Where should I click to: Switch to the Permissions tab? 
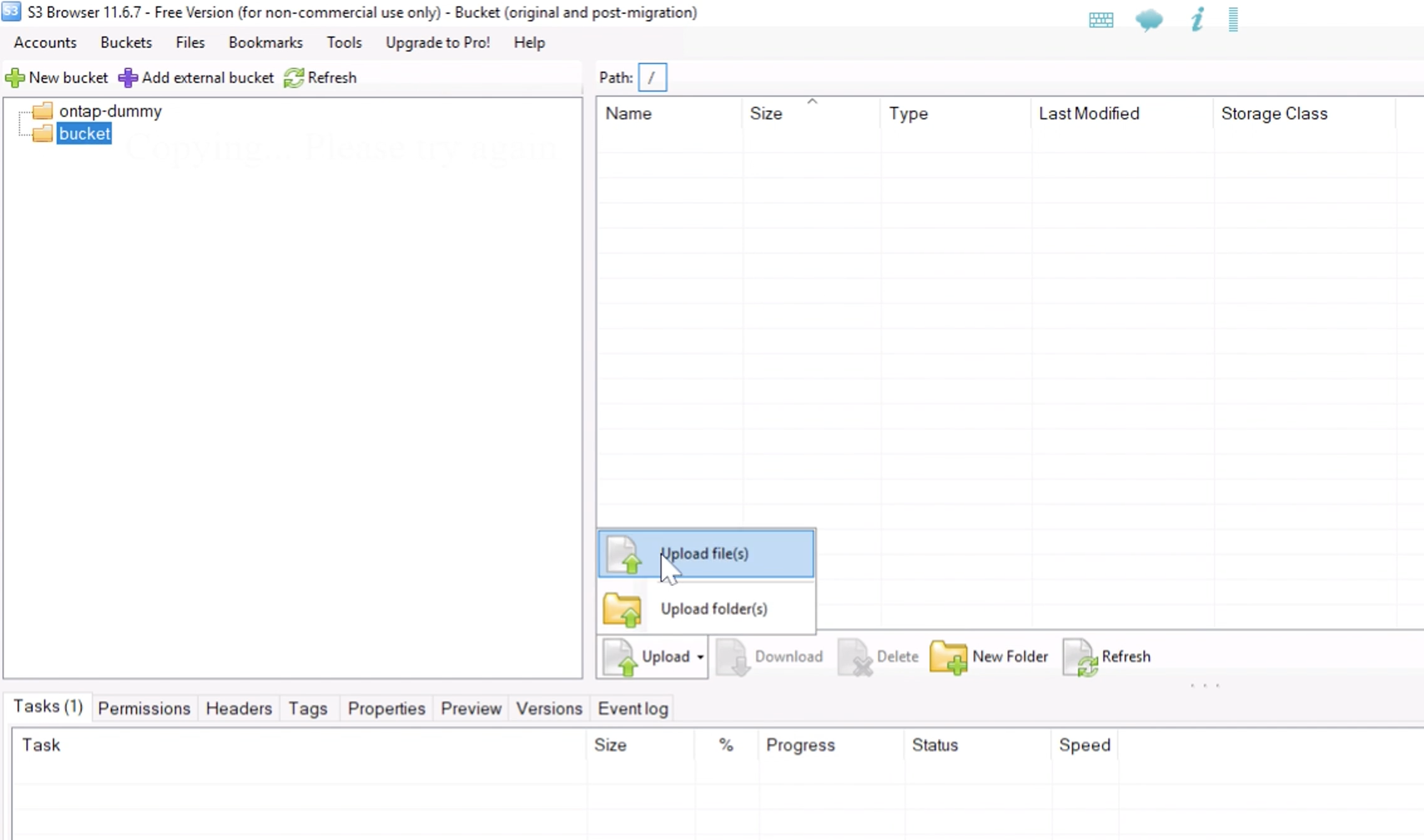[143, 708]
